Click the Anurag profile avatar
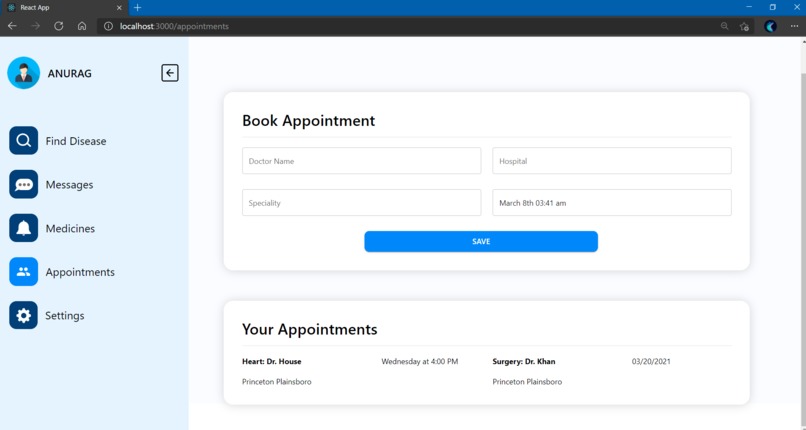The width and height of the screenshot is (806, 430). (24, 73)
